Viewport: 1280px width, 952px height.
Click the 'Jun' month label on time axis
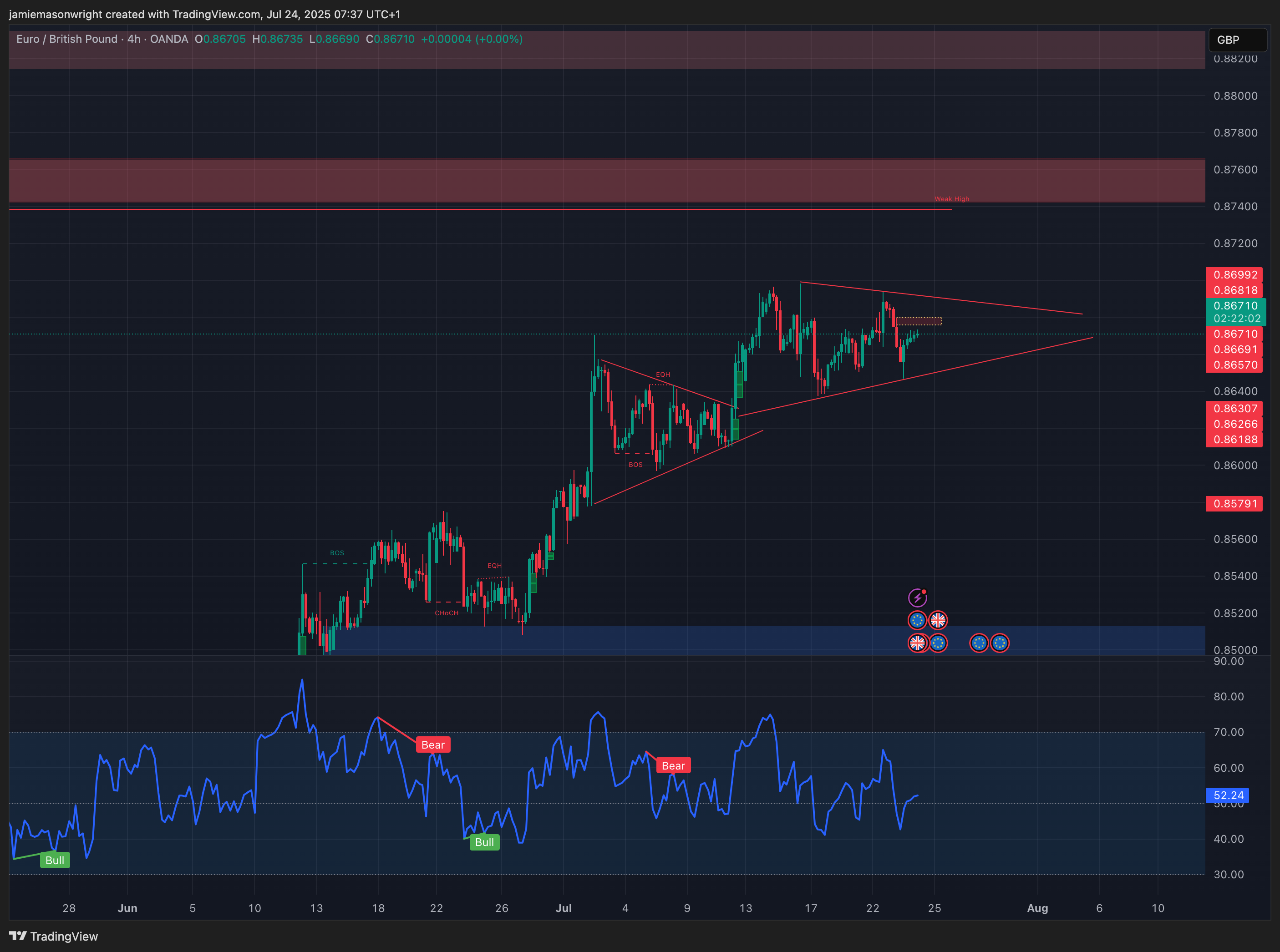coord(127,907)
